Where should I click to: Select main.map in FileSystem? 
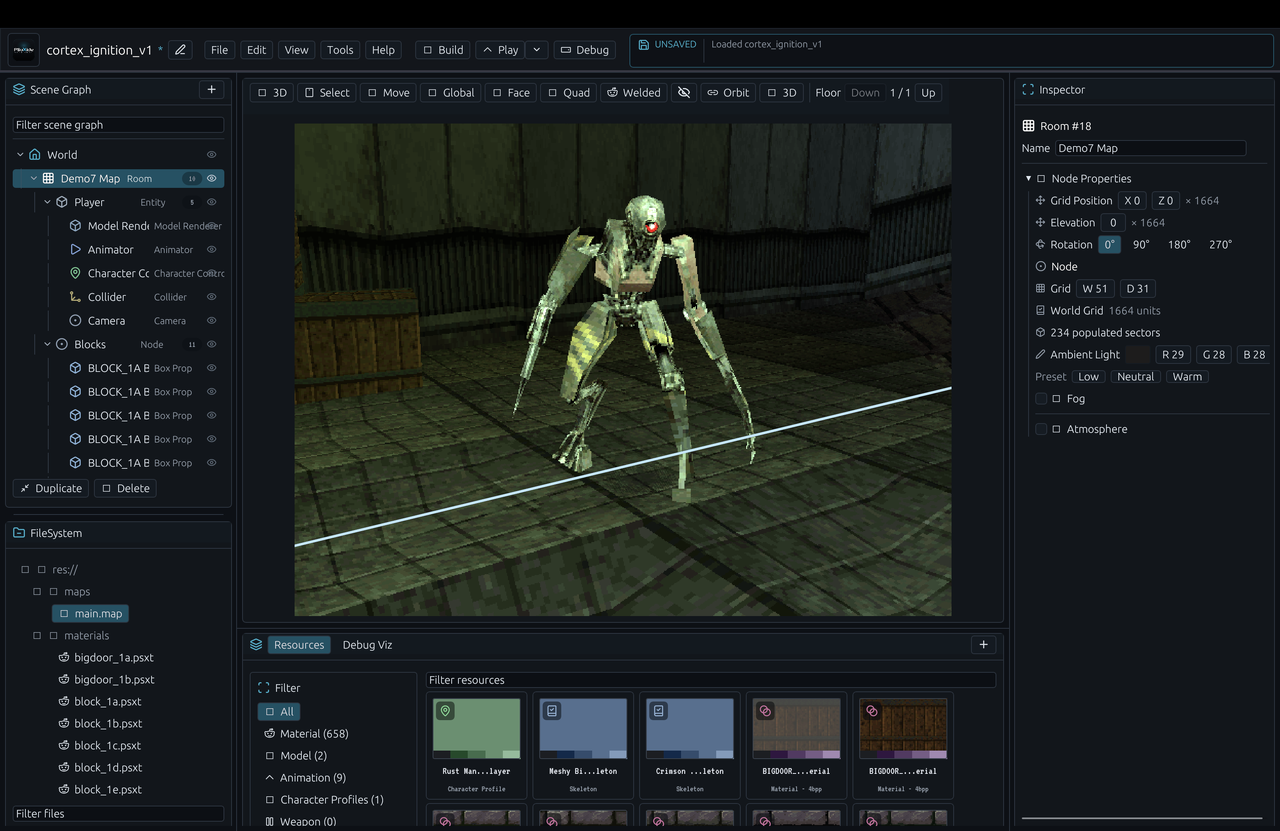click(90, 613)
